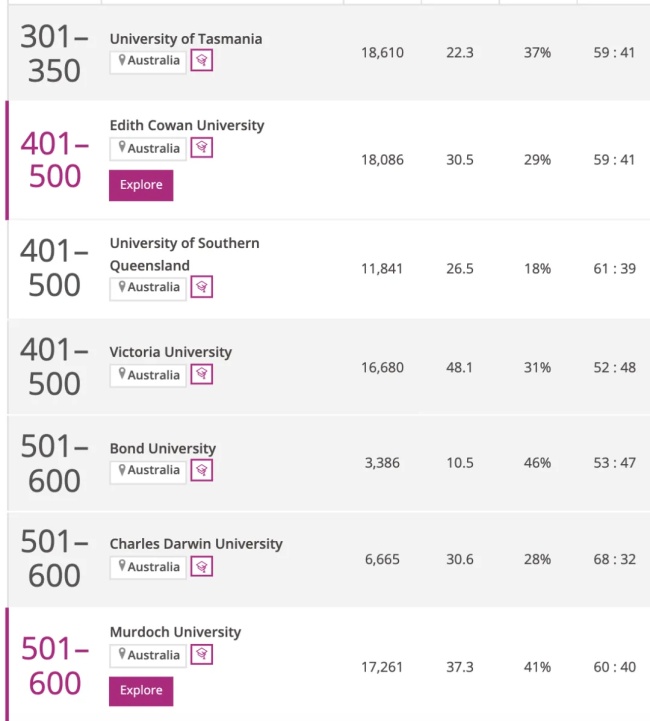Click Explore button under Murdoch University
650x721 pixels.
pyautogui.click(x=141, y=691)
